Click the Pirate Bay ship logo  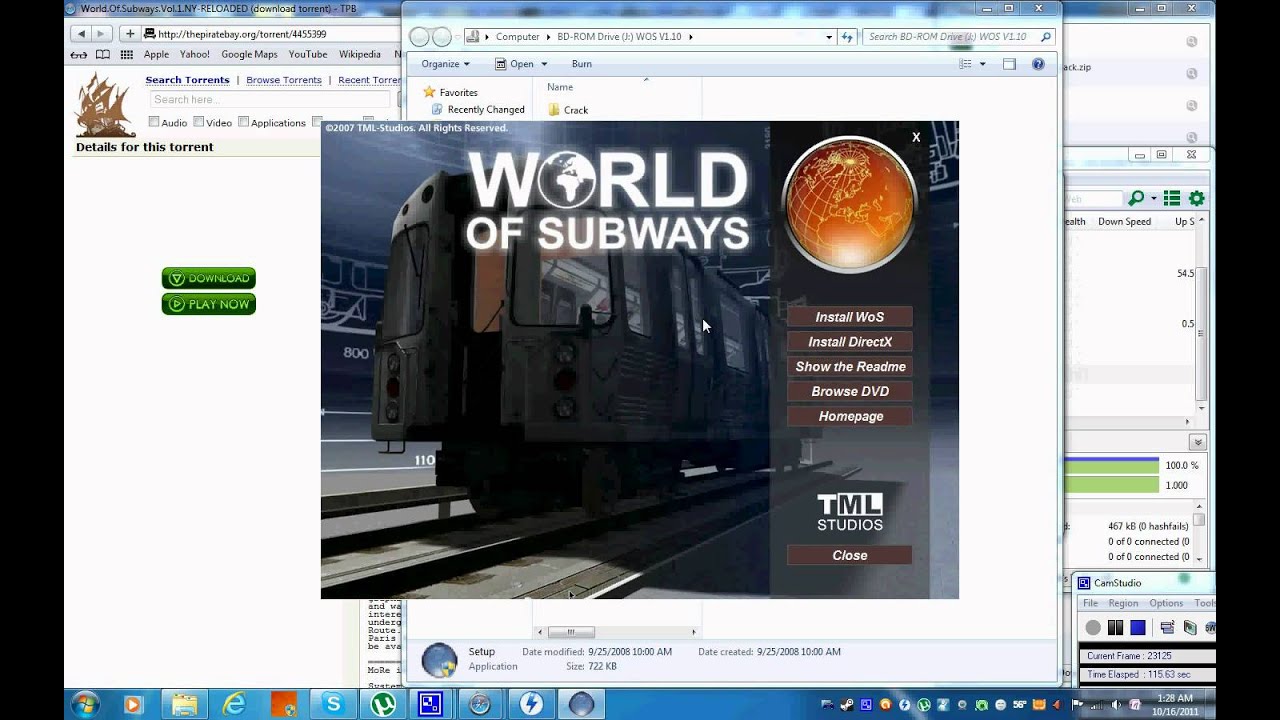(x=105, y=104)
